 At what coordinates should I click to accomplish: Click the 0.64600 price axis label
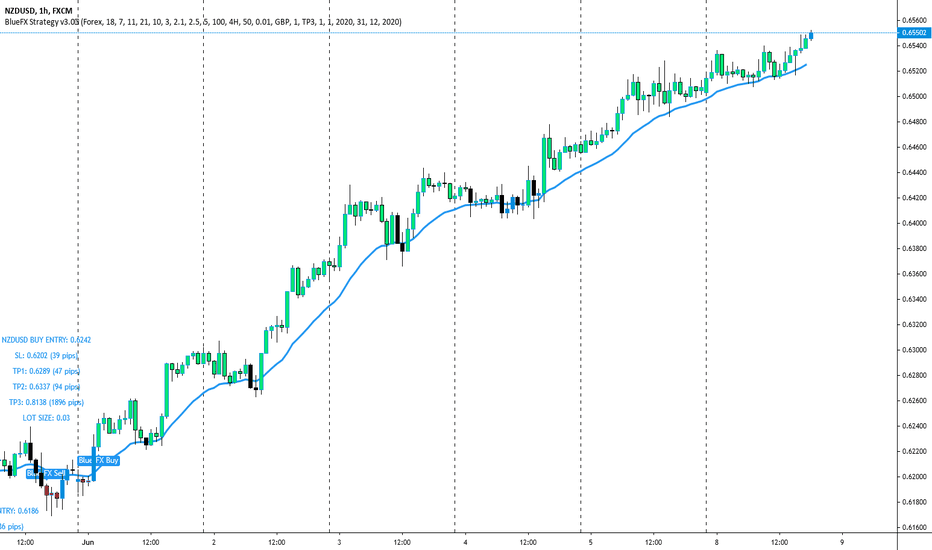(x=914, y=147)
